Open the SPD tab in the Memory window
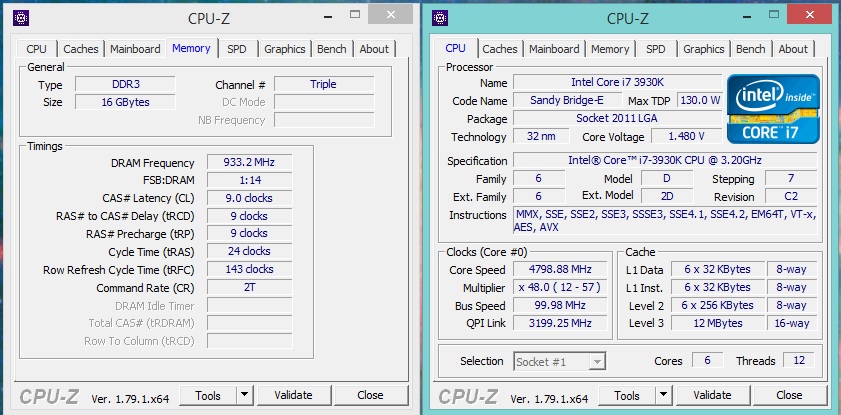Viewport: 841px width, 415px height. (x=237, y=49)
